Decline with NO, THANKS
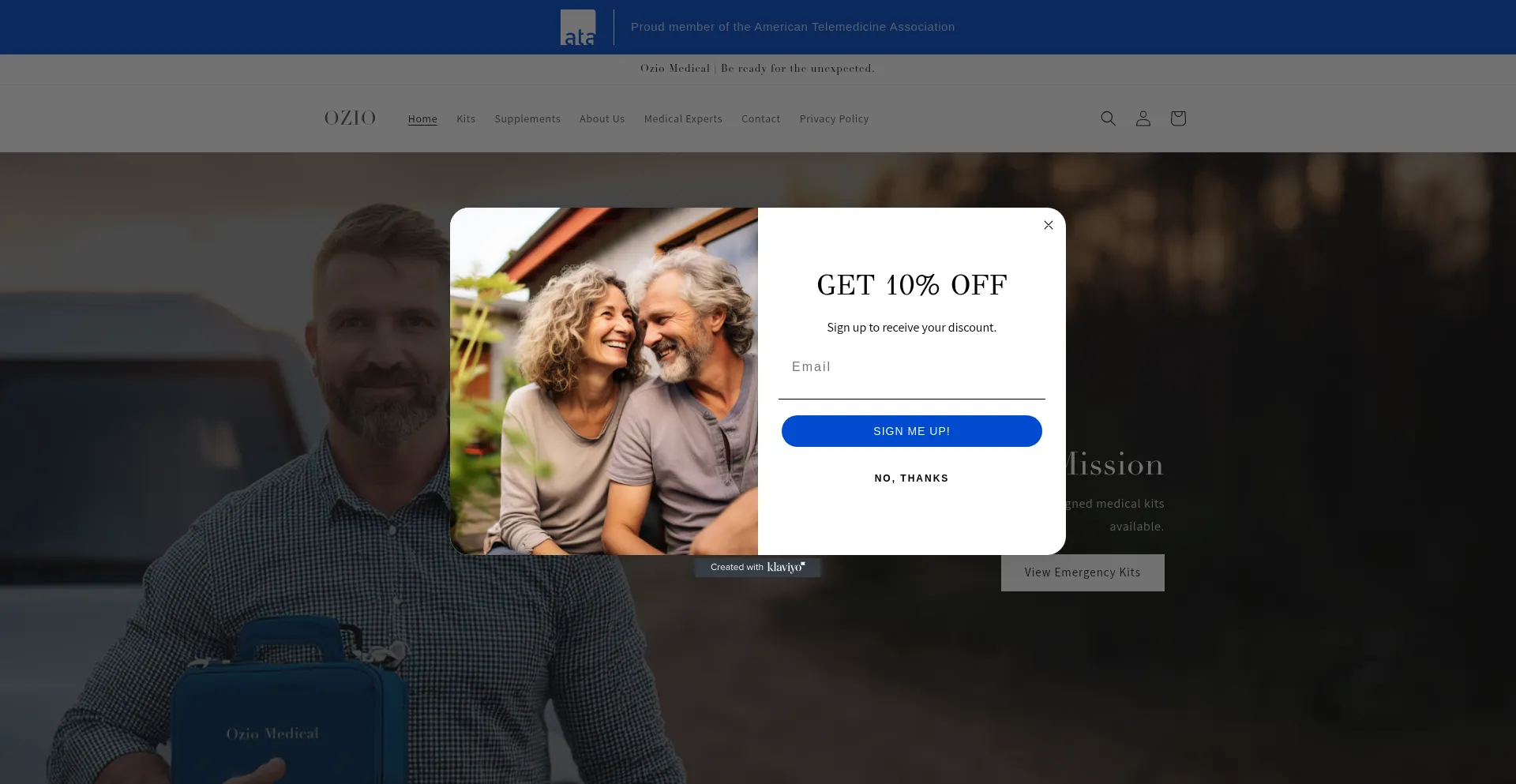The image size is (1516, 784). tap(911, 478)
